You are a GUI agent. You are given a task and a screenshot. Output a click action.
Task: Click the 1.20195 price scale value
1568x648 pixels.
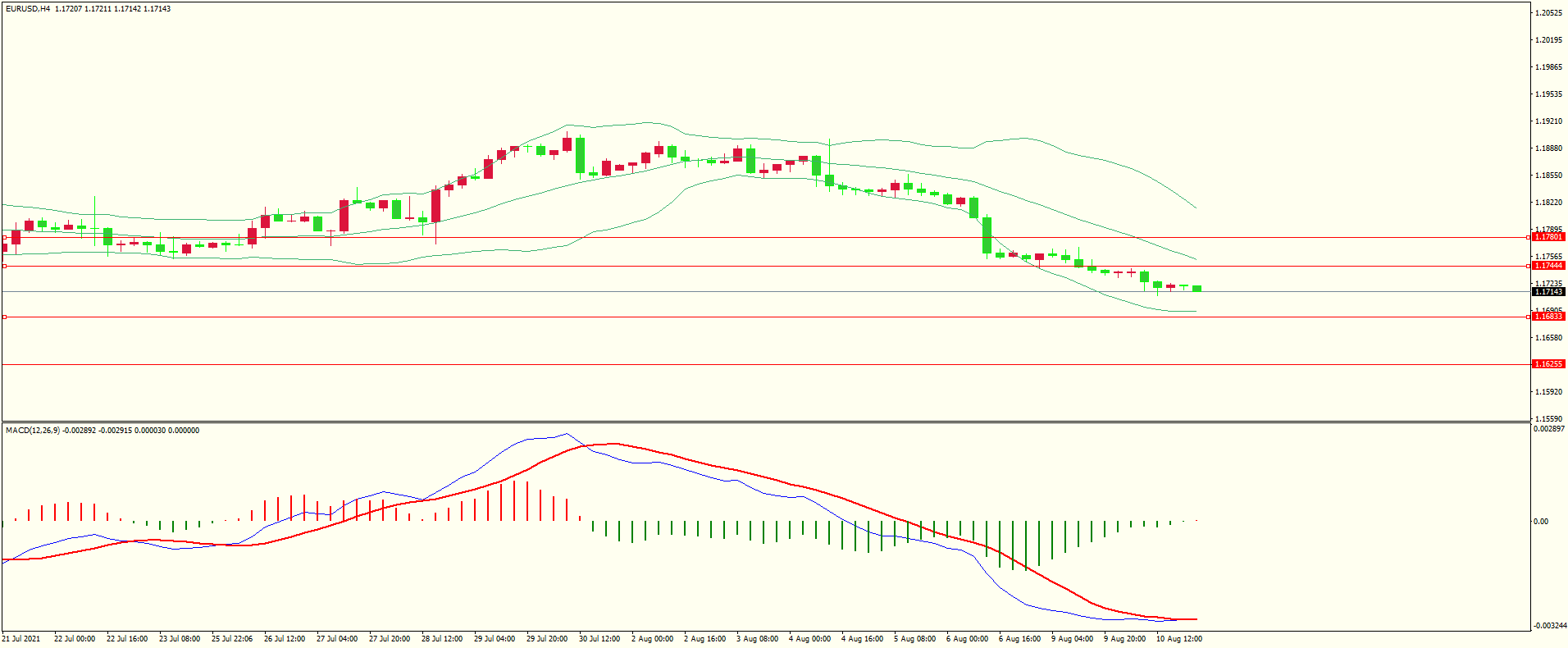click(x=1548, y=40)
